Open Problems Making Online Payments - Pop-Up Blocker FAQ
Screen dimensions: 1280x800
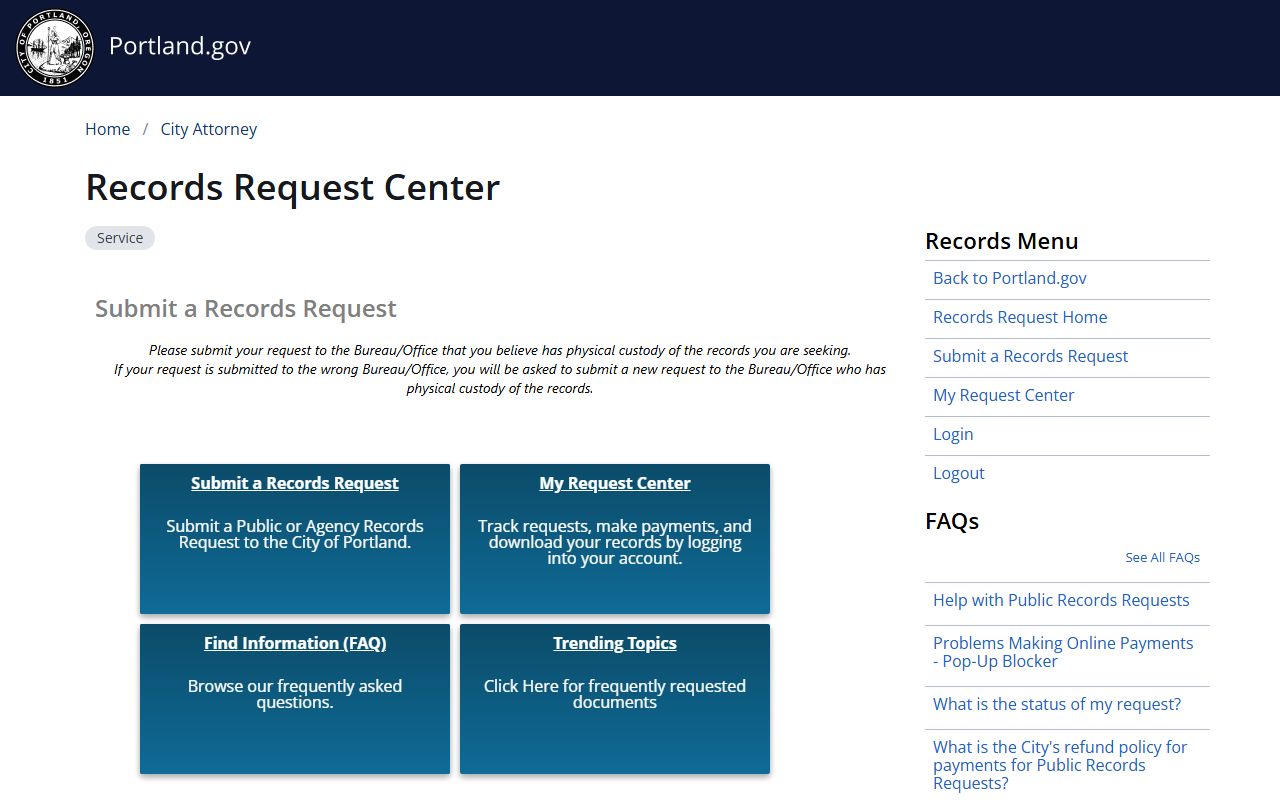tap(1063, 652)
